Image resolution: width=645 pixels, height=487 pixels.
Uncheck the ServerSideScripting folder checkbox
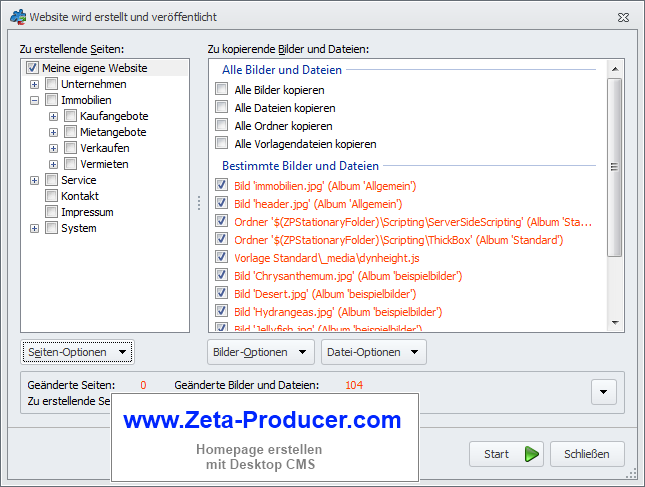[222, 221]
